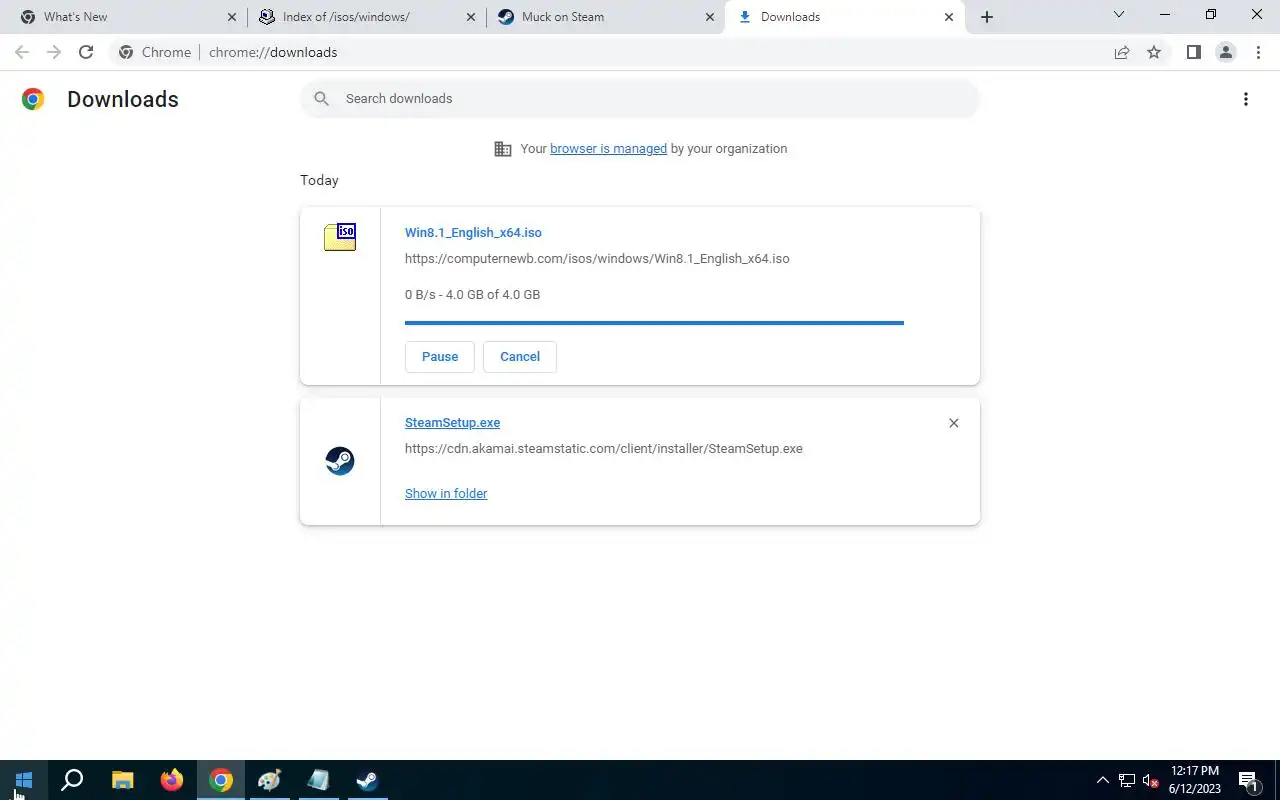
Task: Open the Chrome three-dot browser menu
Action: (x=1258, y=52)
